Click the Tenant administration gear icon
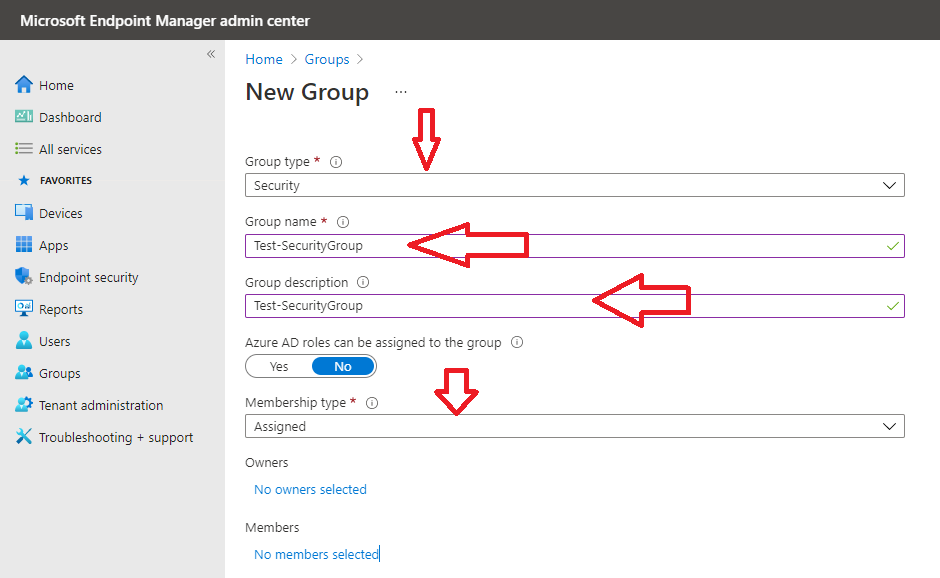The height and width of the screenshot is (578, 940). click(x=23, y=405)
